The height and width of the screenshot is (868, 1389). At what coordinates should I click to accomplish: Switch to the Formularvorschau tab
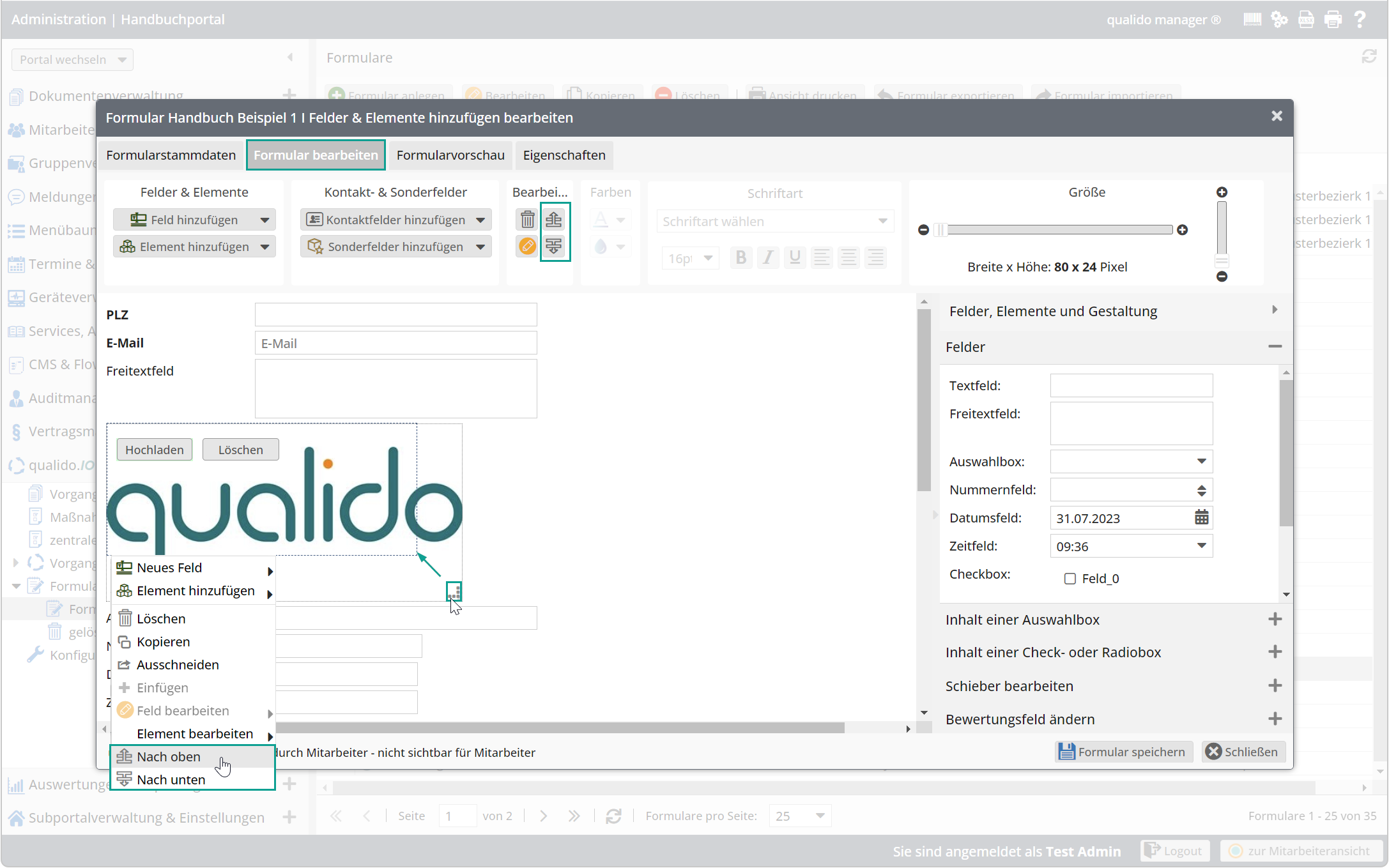(450, 155)
